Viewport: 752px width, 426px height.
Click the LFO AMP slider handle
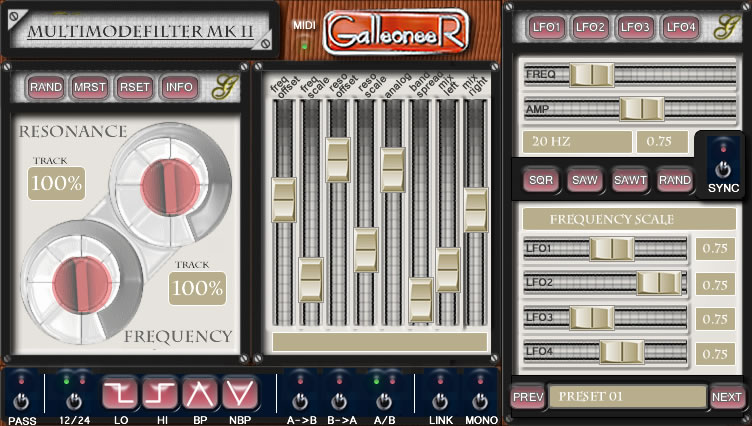[x=642, y=109]
